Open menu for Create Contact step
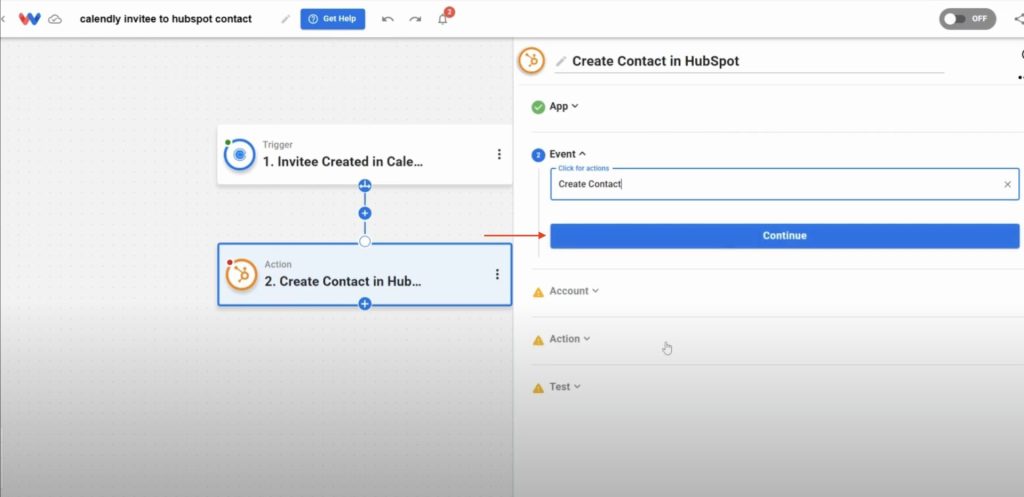1024x497 pixels. pyautogui.click(x=497, y=274)
